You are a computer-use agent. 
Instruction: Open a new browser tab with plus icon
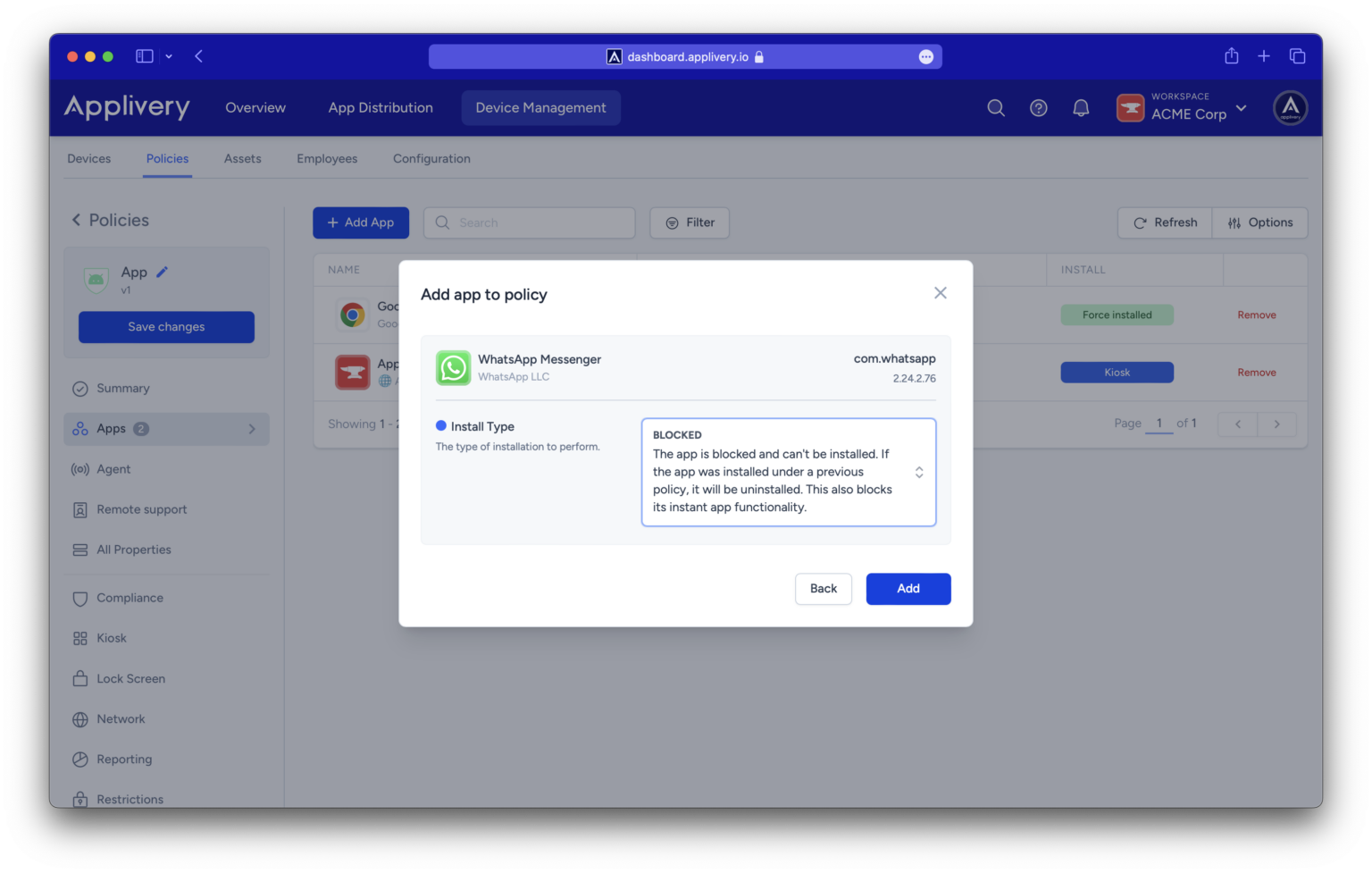1263,56
